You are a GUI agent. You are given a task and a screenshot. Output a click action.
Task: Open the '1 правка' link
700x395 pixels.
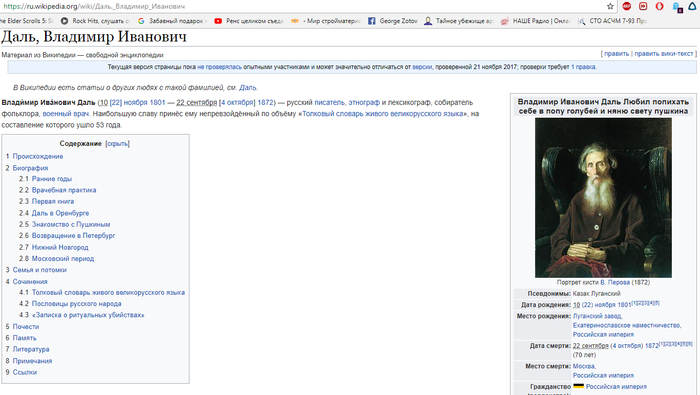point(583,67)
